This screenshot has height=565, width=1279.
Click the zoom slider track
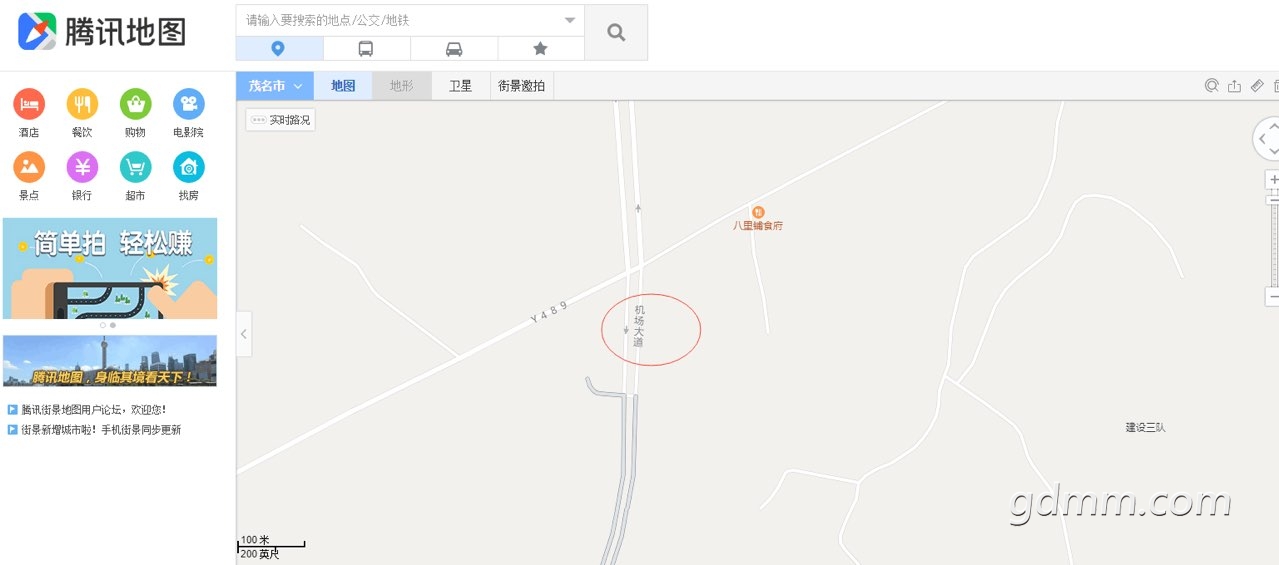[x=1274, y=245]
